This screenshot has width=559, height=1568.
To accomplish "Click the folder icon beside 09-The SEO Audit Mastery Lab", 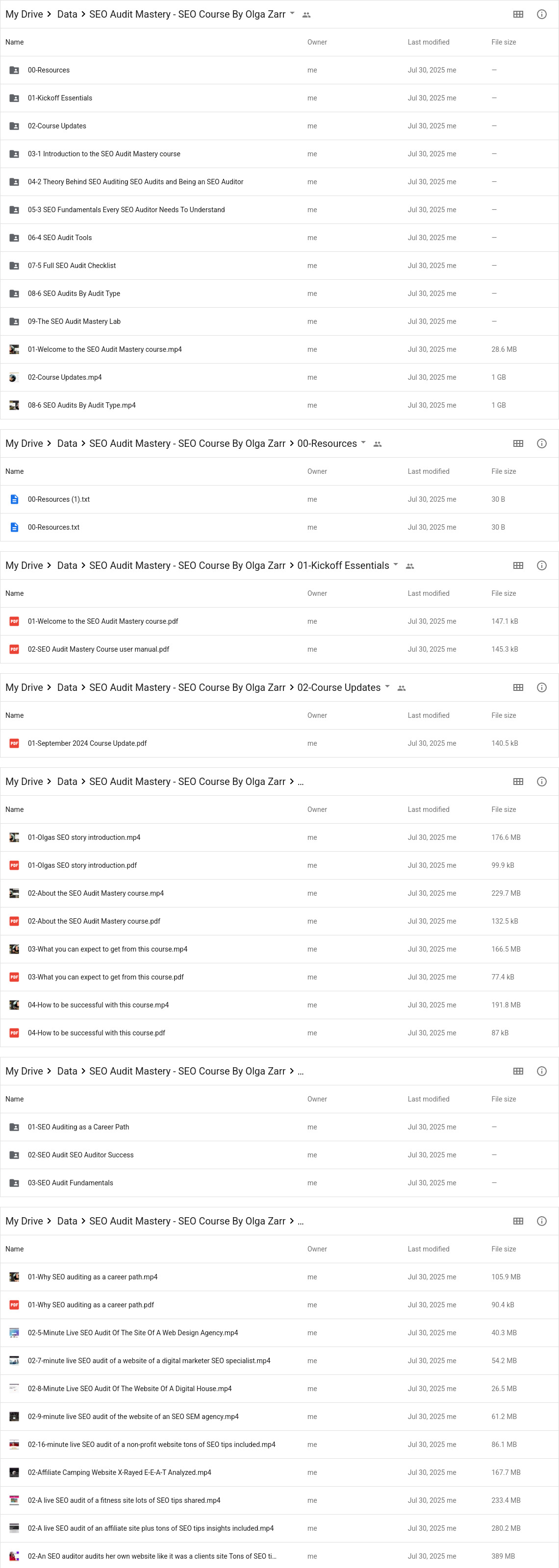I will (14, 321).
